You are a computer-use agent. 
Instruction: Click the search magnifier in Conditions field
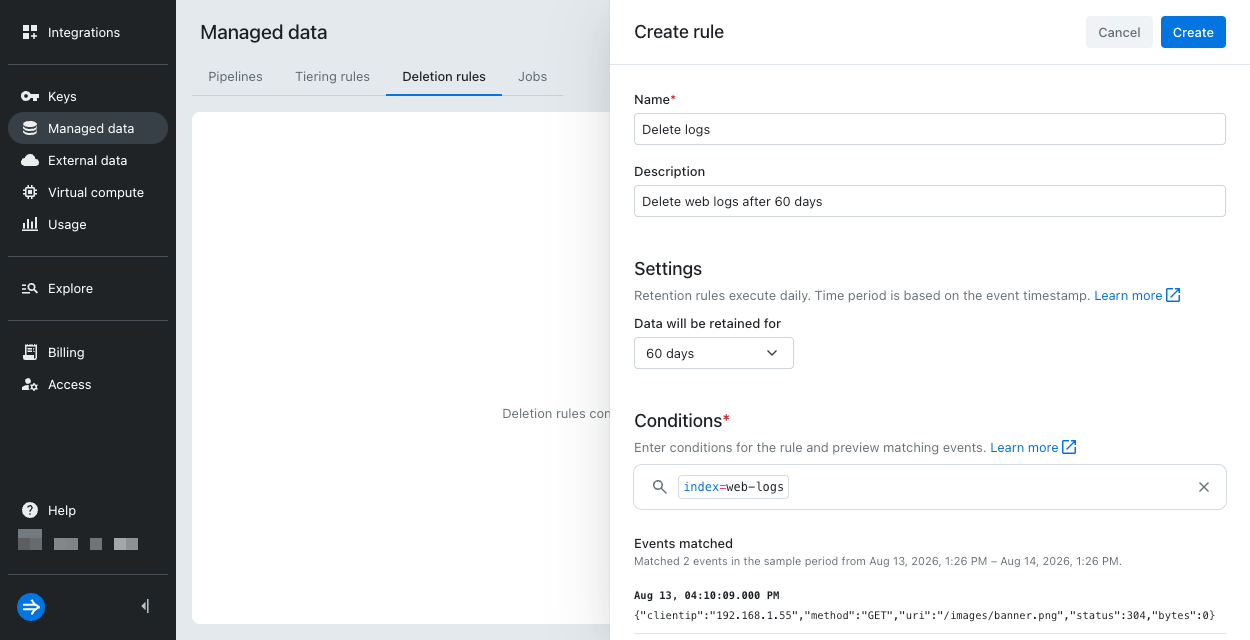click(659, 487)
